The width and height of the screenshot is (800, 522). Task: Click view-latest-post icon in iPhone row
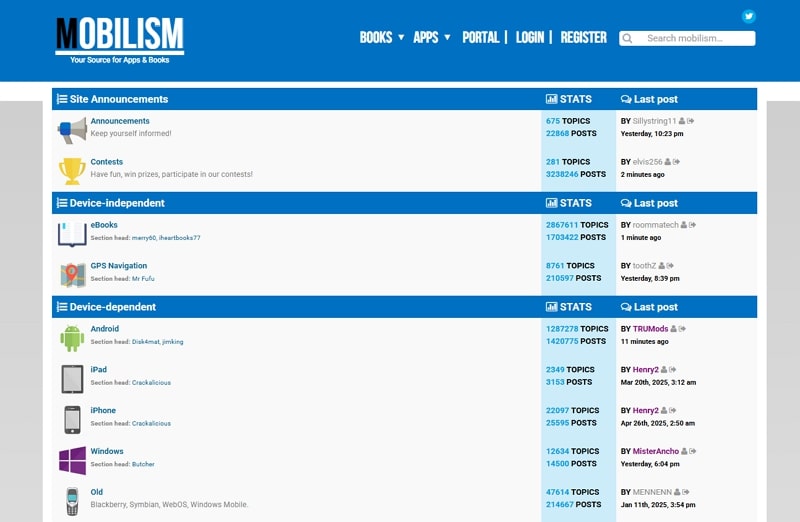tap(672, 411)
